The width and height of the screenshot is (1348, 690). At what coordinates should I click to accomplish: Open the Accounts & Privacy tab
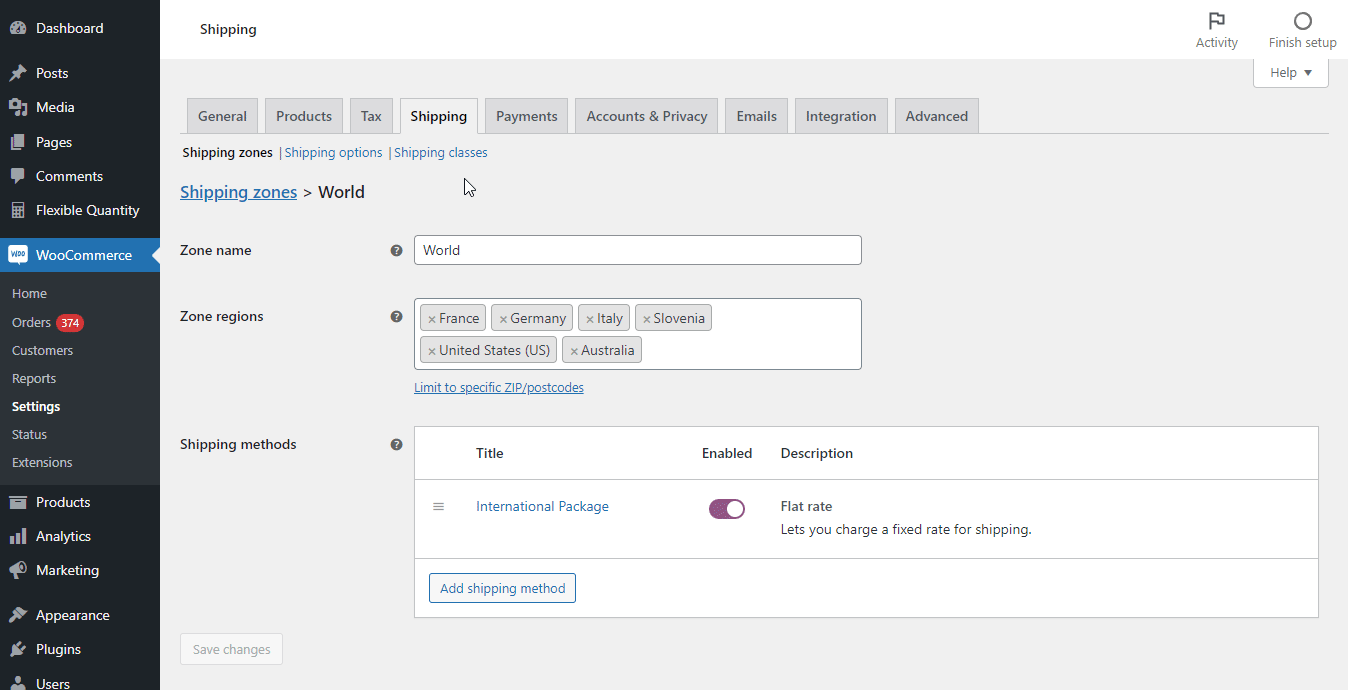pyautogui.click(x=647, y=116)
